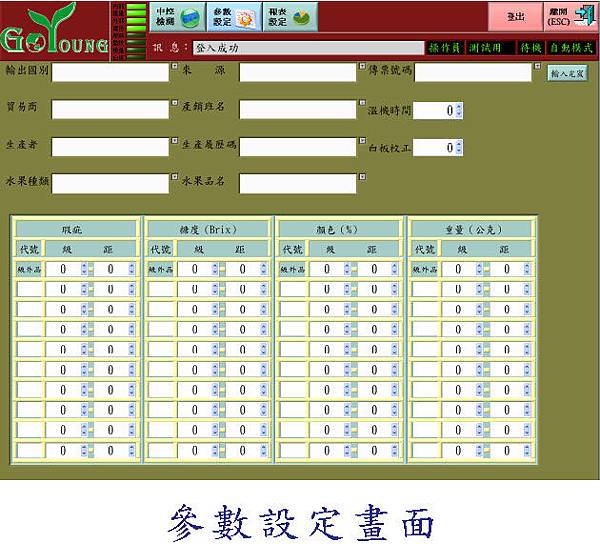Click the 待機 standby status label
The image size is (600, 544).
click(x=531, y=48)
